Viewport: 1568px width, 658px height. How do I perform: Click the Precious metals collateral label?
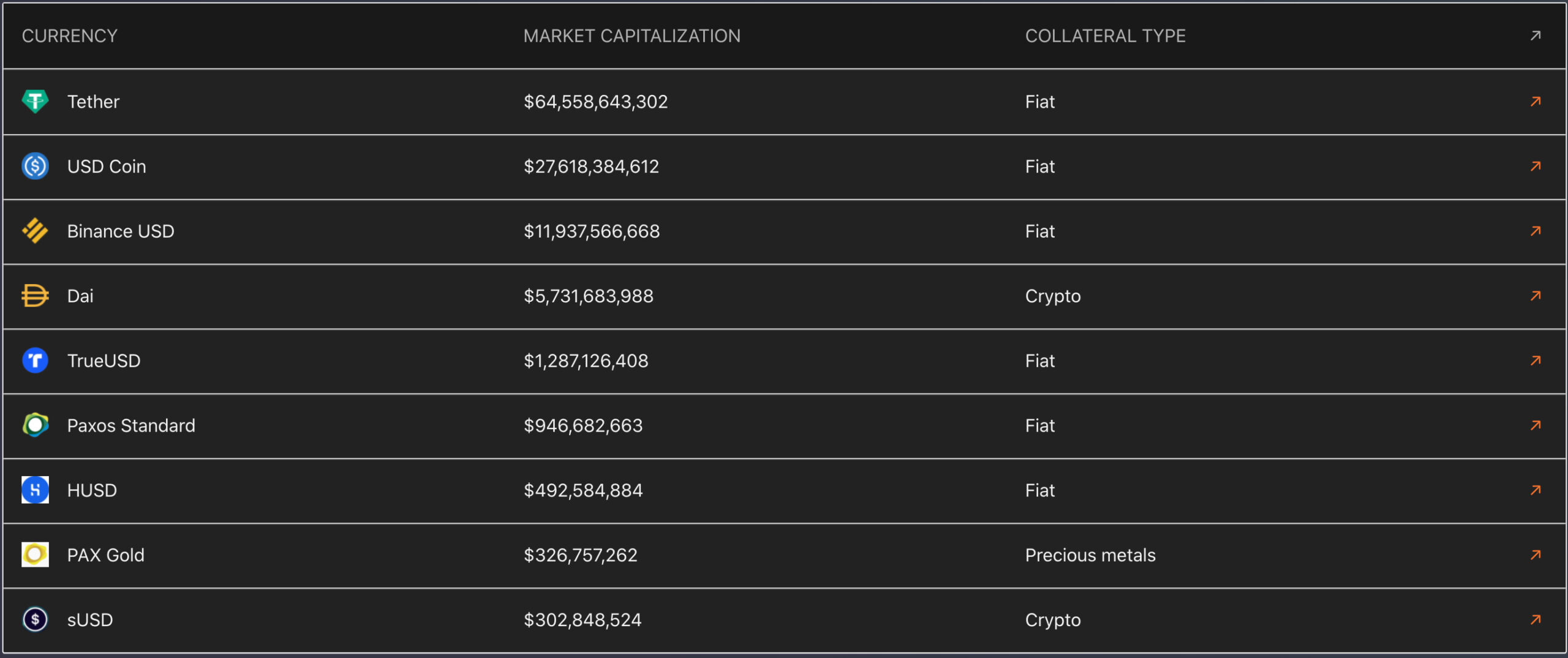(x=1090, y=555)
